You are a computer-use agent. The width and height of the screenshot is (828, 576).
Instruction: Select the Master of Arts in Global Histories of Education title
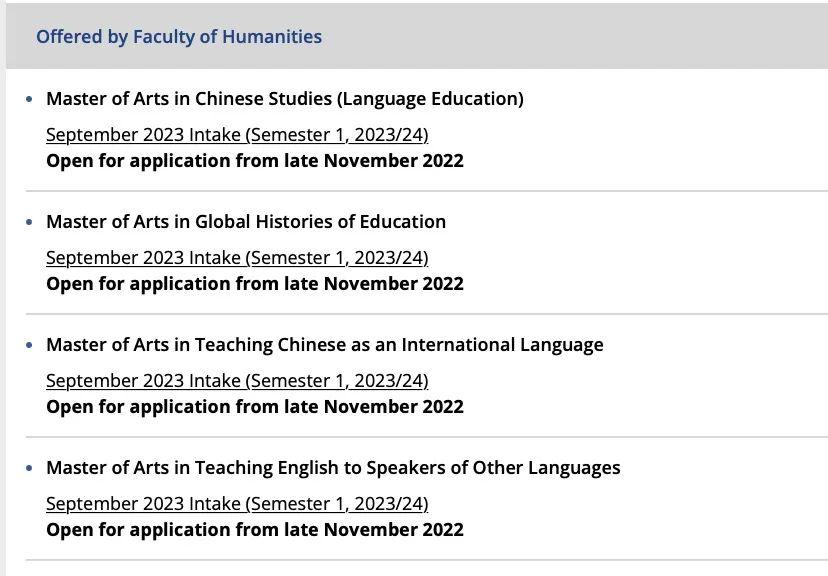[x=246, y=222]
